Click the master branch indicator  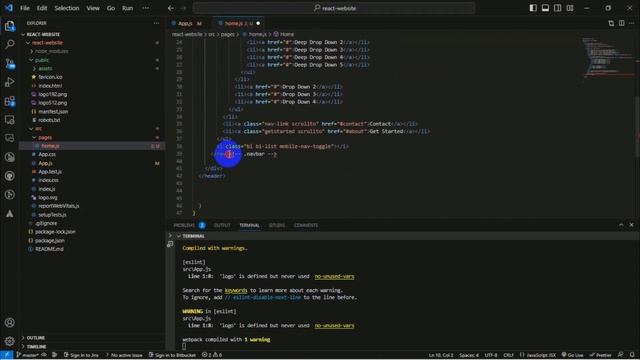[x=27, y=355]
